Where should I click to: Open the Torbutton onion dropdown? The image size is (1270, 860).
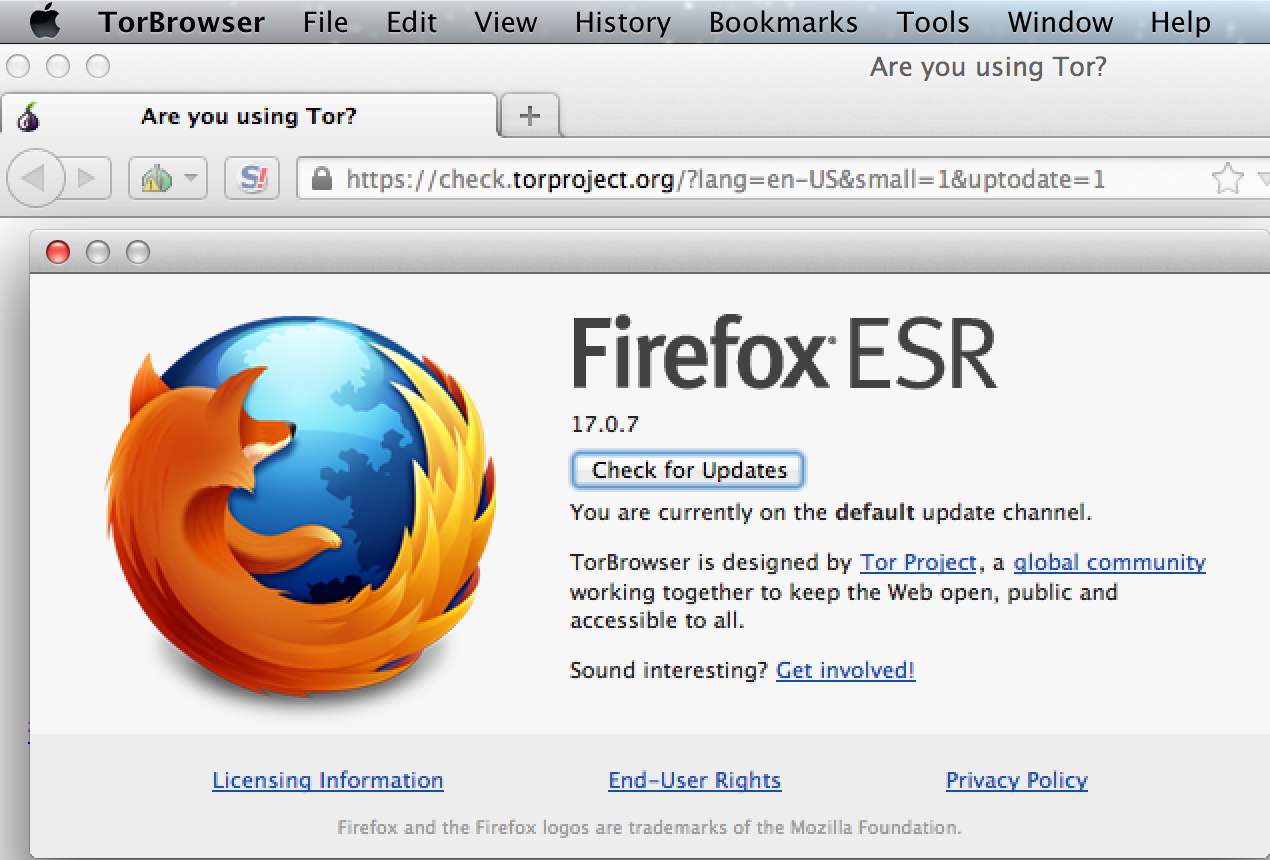pyautogui.click(x=167, y=179)
